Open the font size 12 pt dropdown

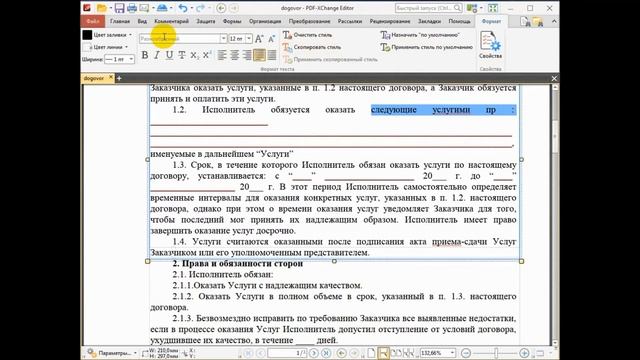click(249, 39)
